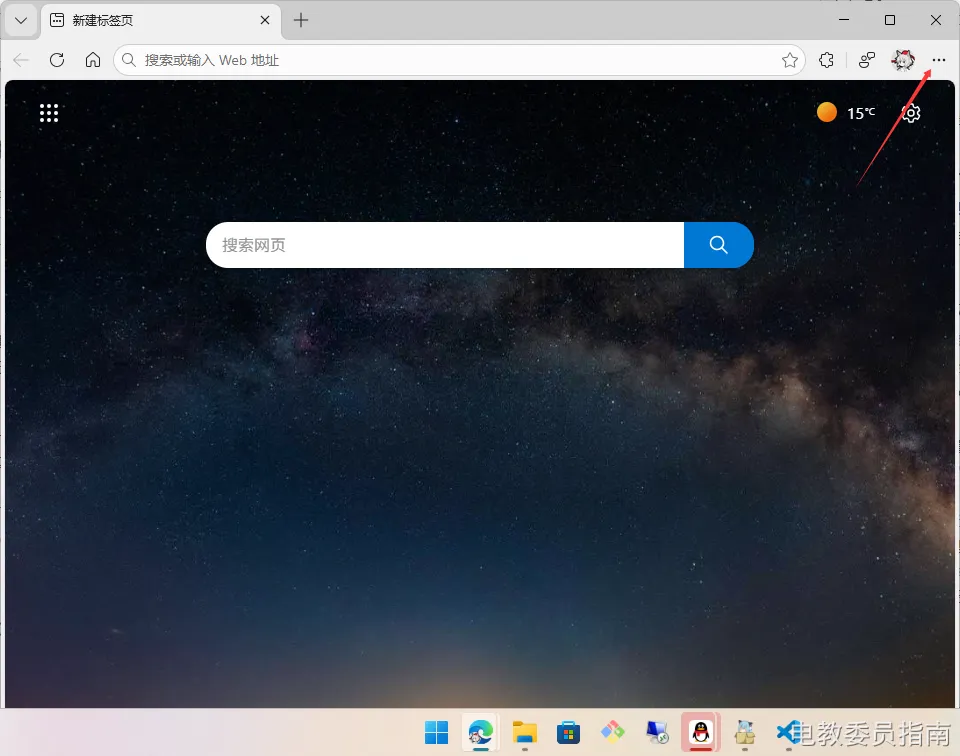Click the Back arrow button

pos(21,60)
